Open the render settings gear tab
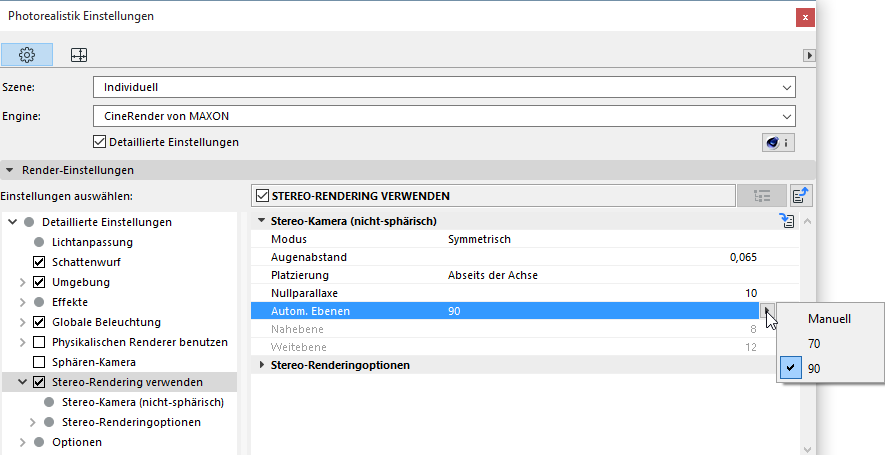The width and height of the screenshot is (885, 455). [27, 54]
